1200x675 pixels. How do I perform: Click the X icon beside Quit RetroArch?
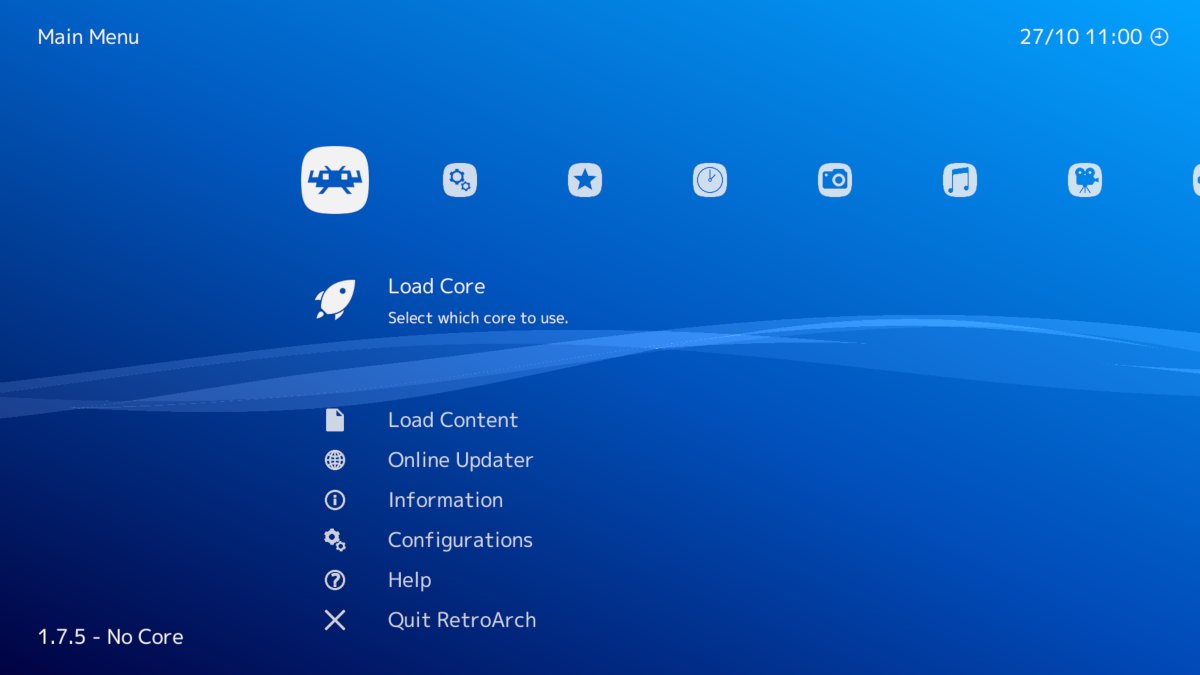point(335,620)
